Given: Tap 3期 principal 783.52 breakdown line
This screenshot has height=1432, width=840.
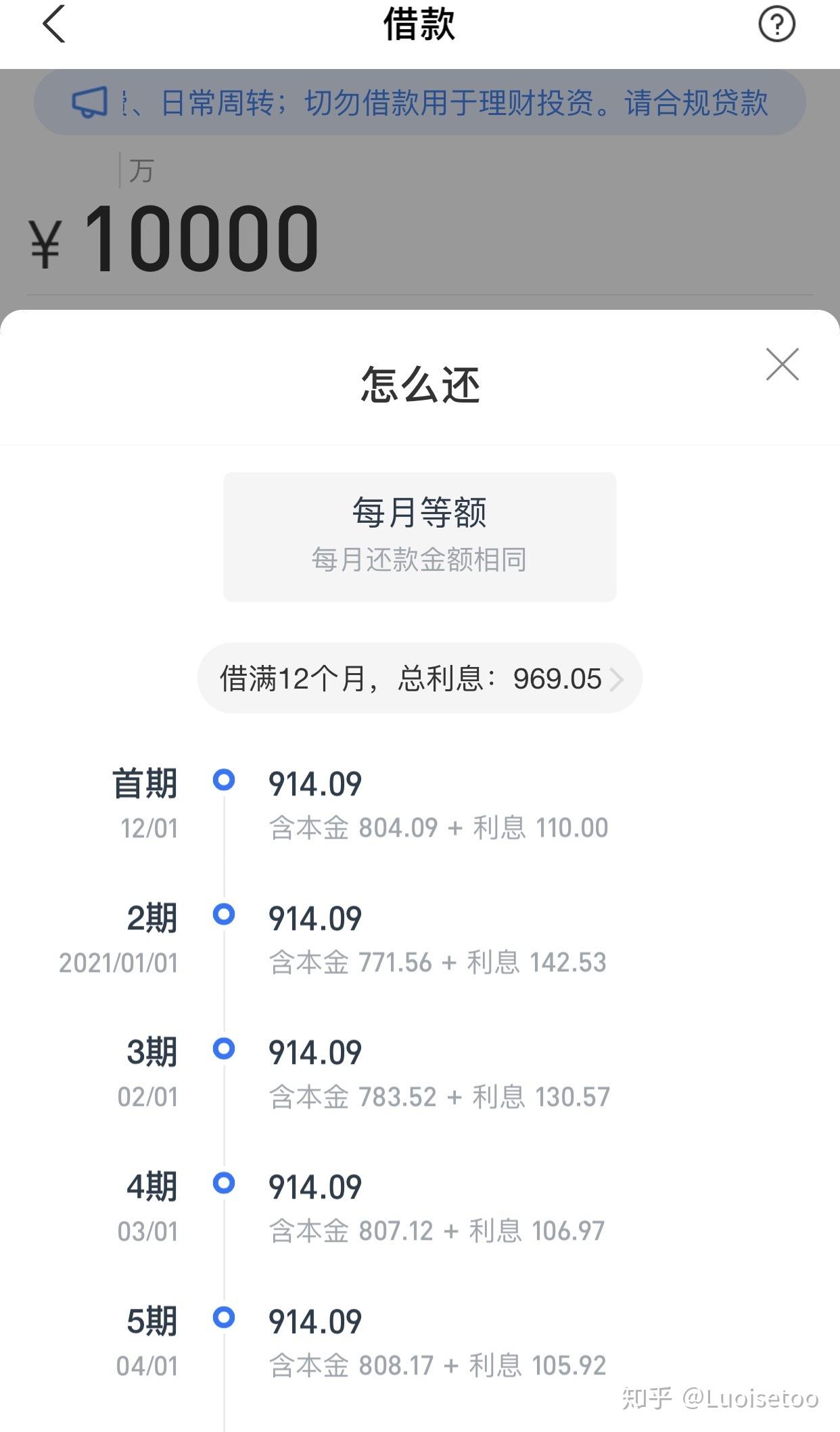Looking at the screenshot, I should [440, 1096].
